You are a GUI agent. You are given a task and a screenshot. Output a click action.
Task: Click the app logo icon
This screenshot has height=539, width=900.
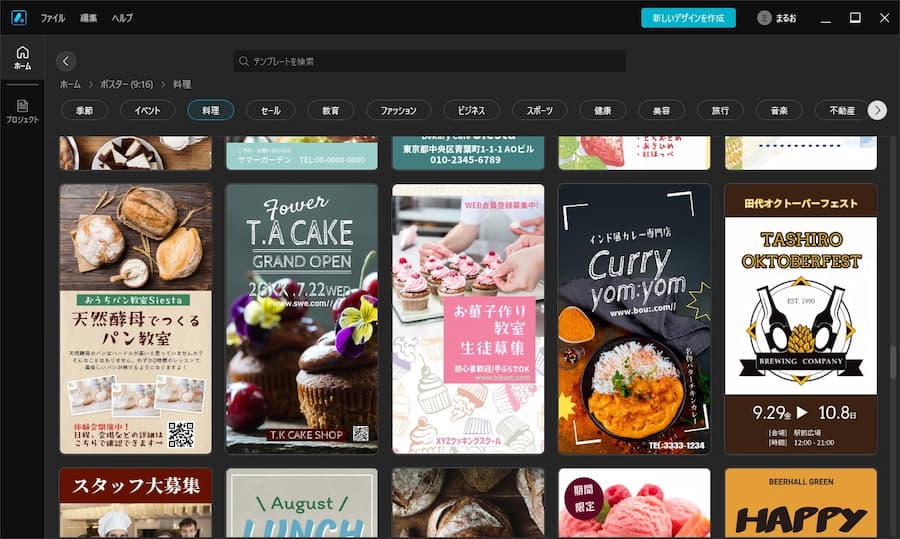[19, 18]
